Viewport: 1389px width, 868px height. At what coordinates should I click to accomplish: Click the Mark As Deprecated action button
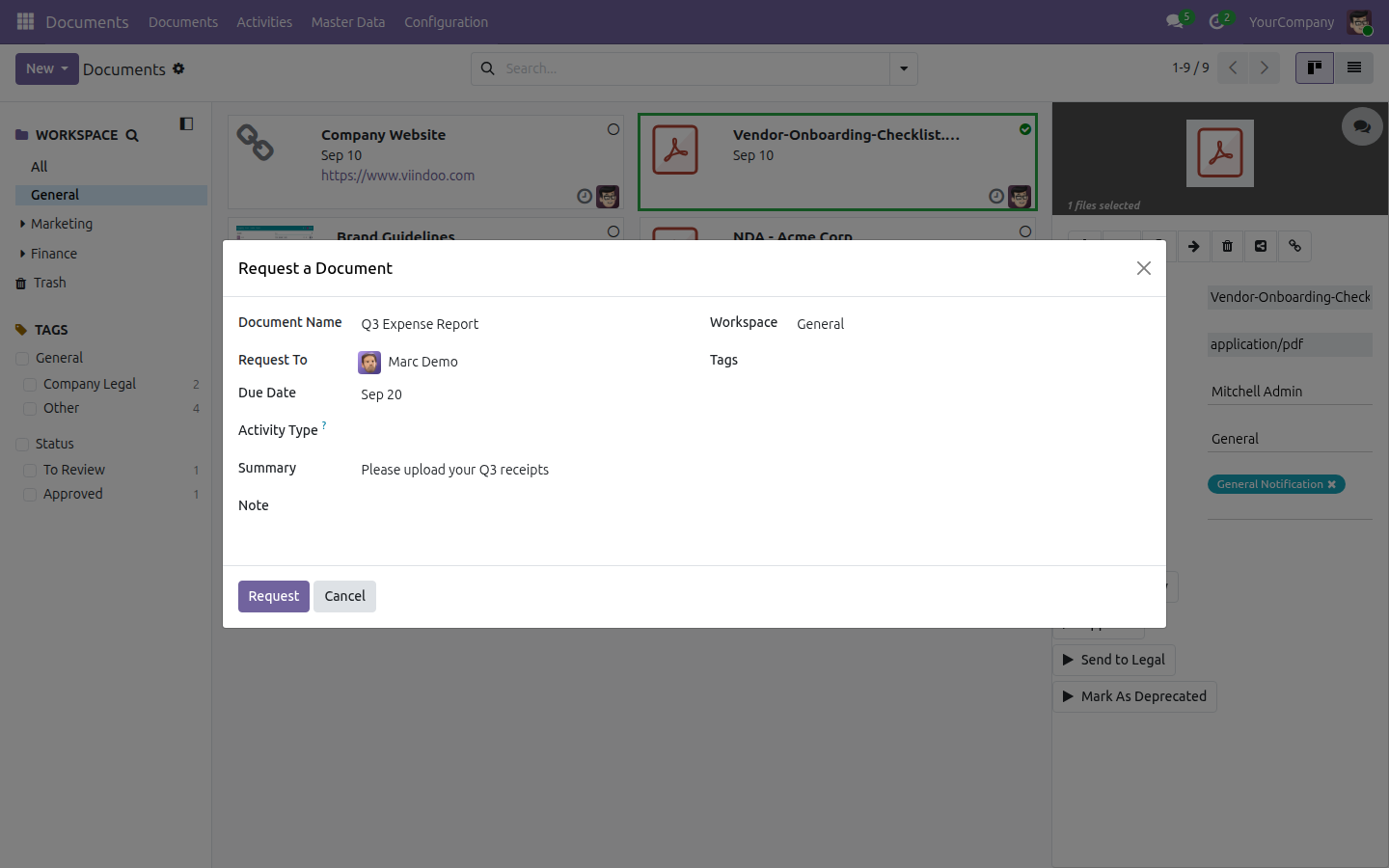point(1134,696)
